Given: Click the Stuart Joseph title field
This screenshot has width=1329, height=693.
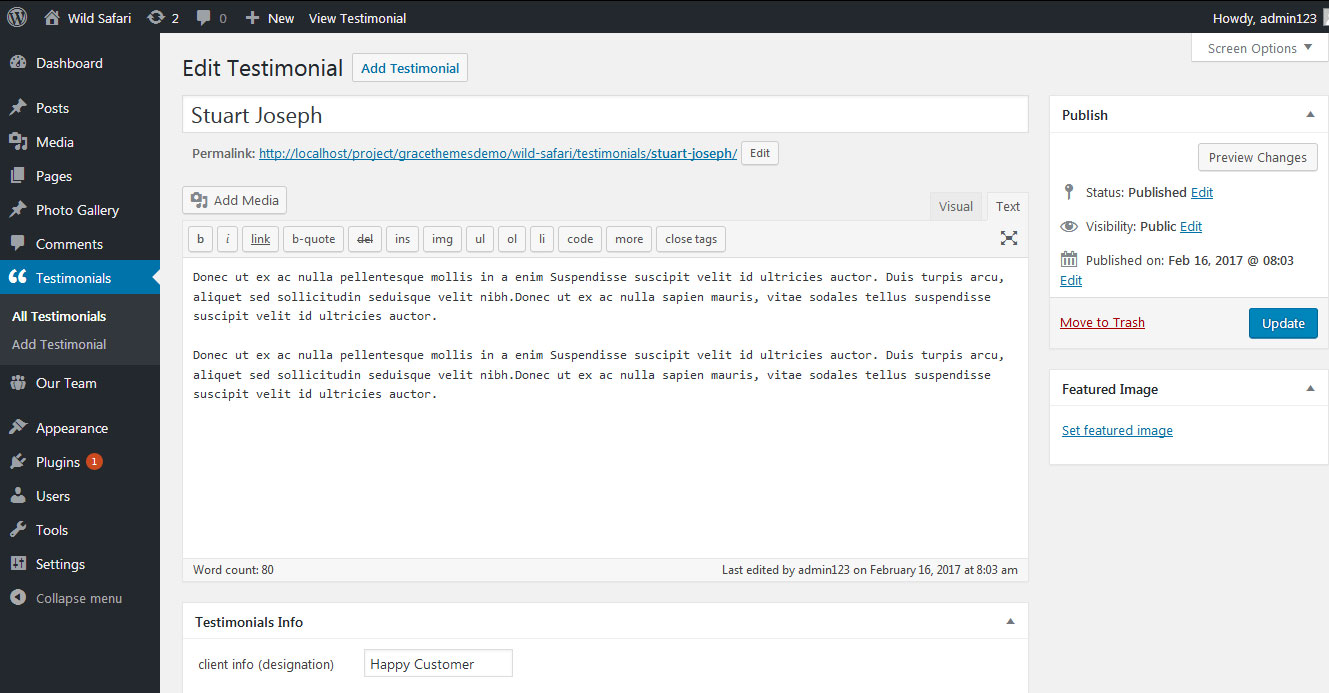Looking at the screenshot, I should 605,114.
